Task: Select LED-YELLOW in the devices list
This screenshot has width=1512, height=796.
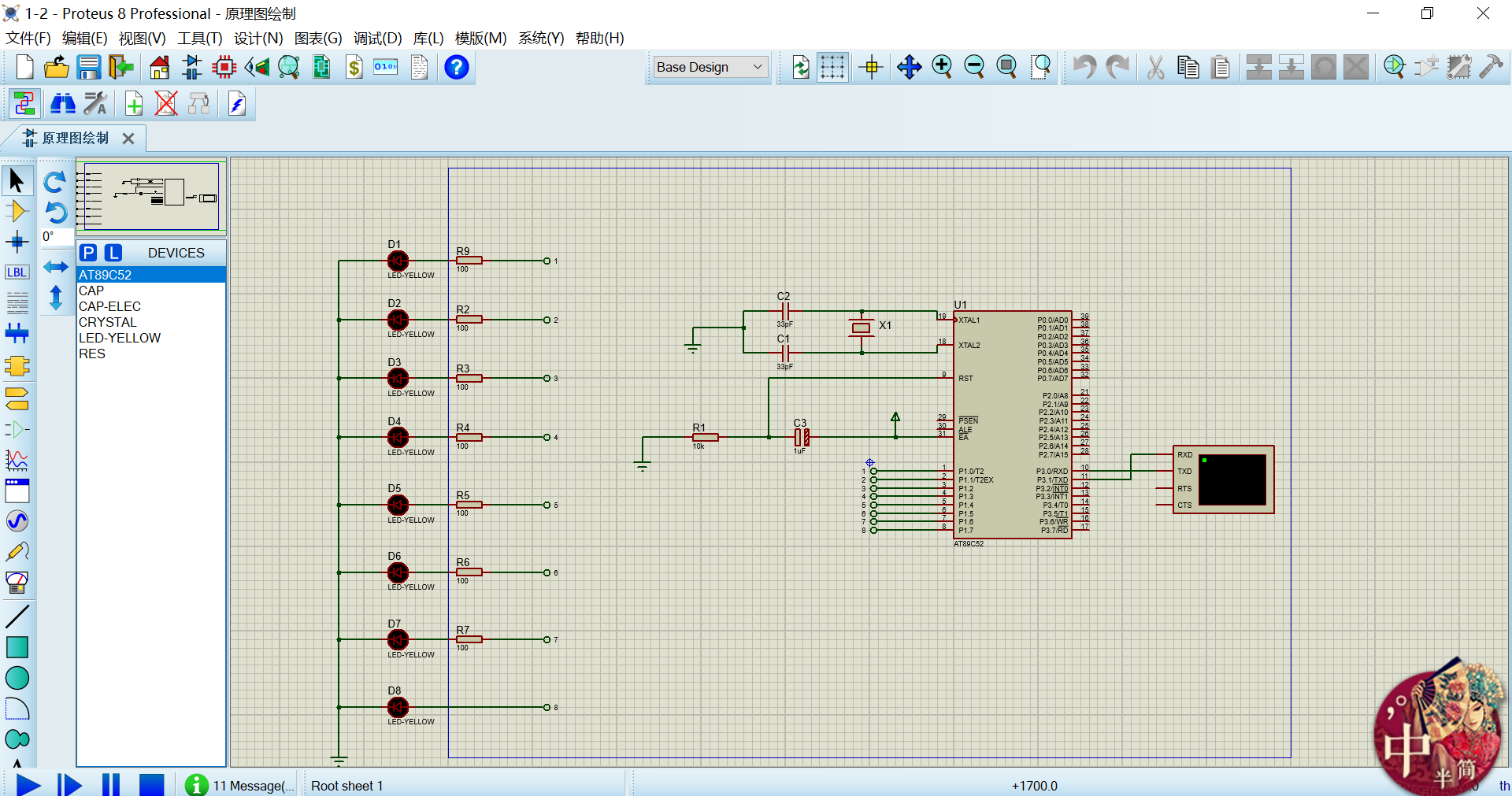Action: tap(120, 338)
